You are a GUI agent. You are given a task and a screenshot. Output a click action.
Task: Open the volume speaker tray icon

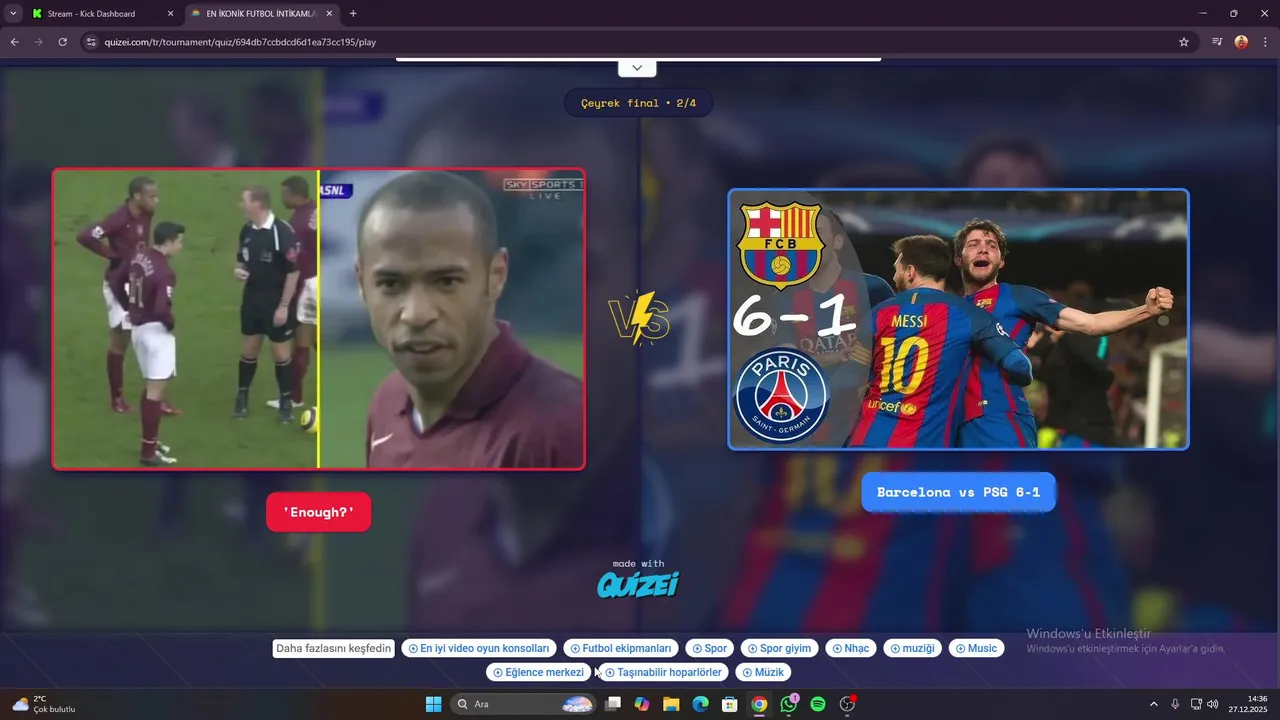1213,704
